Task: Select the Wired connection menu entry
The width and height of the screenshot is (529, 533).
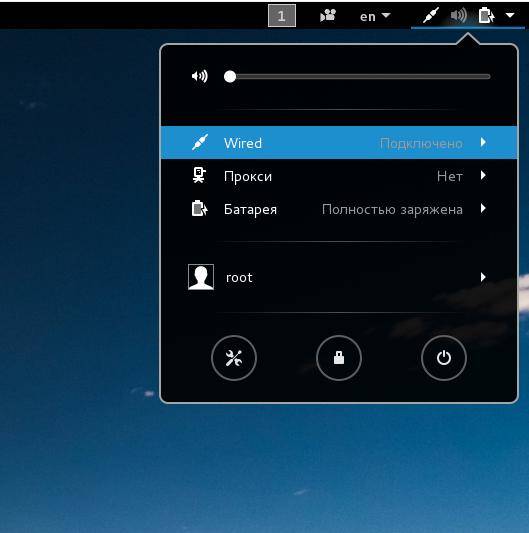Action: pyautogui.click(x=339, y=142)
